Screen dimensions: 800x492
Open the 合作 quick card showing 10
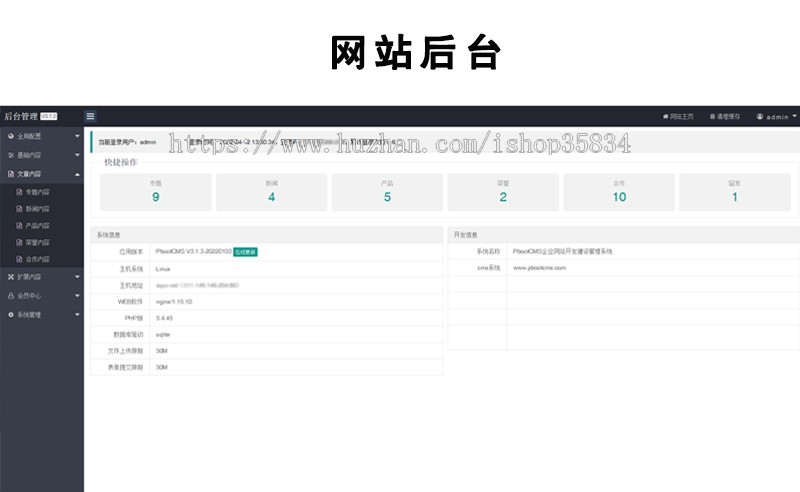619,192
